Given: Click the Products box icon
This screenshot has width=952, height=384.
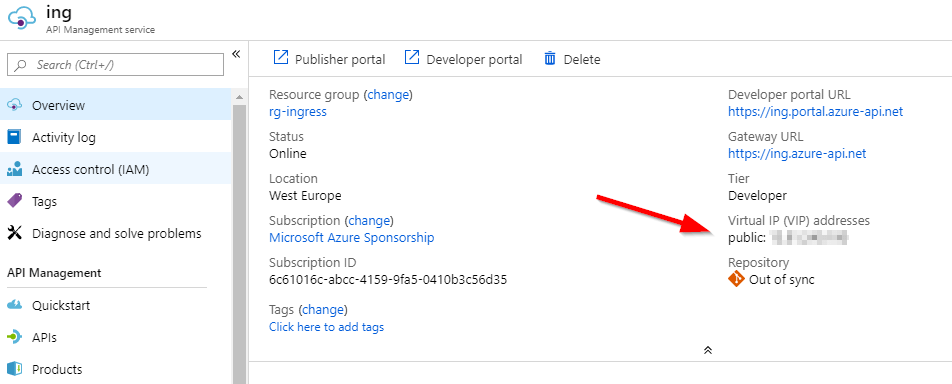Looking at the screenshot, I should pyautogui.click(x=14, y=369).
